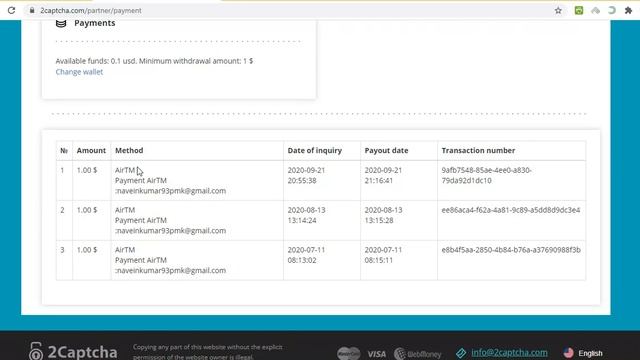The height and width of the screenshot is (360, 640).
Task: Click the 1.00 $ amount in row 3
Action: pyautogui.click(x=87, y=250)
